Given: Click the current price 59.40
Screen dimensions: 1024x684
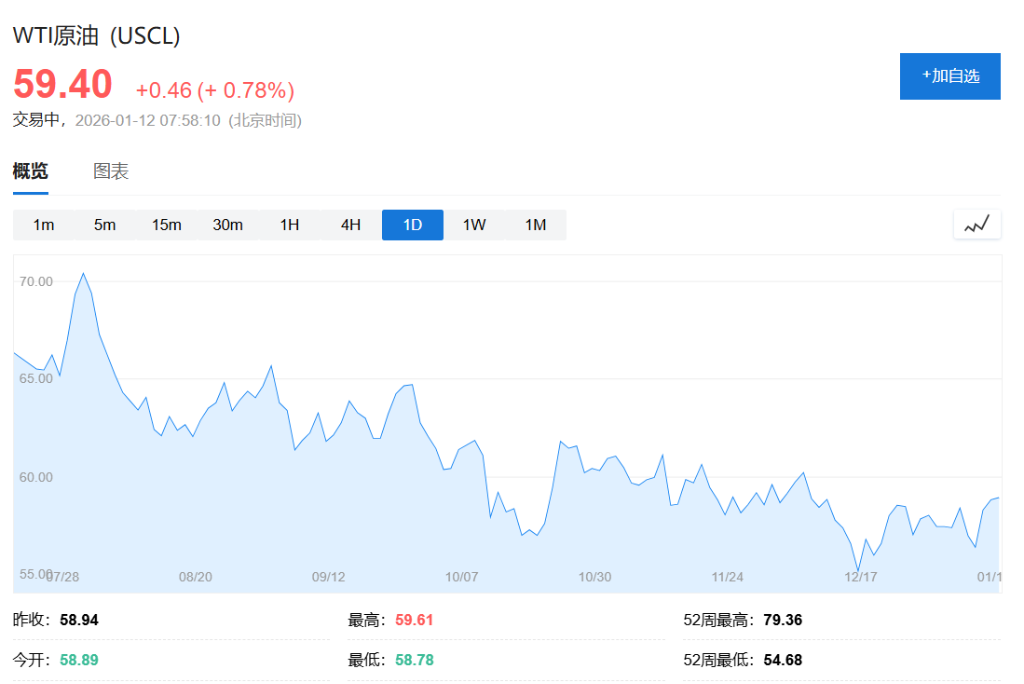Looking at the screenshot, I should (x=62, y=85).
